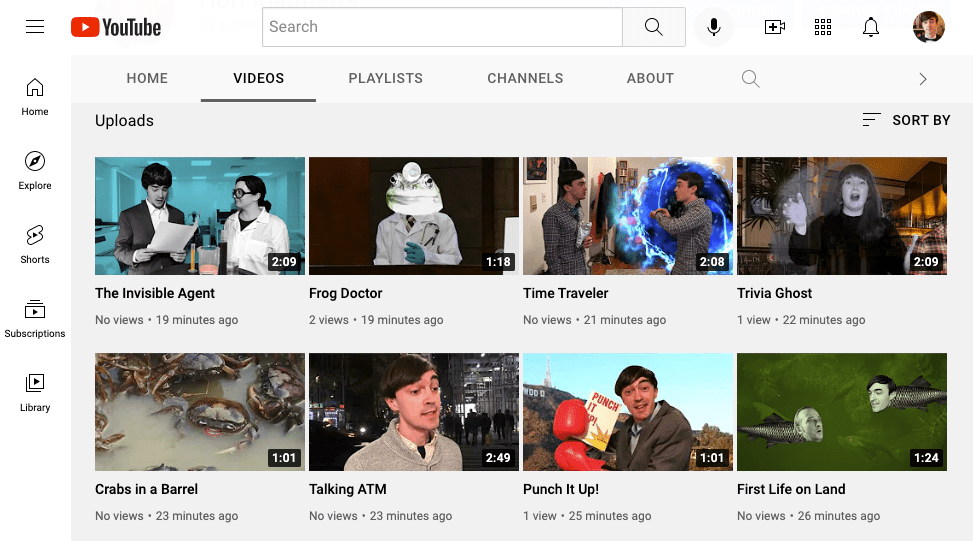Go to Explore in sidebar
This screenshot has width=973, height=541.
[x=35, y=170]
